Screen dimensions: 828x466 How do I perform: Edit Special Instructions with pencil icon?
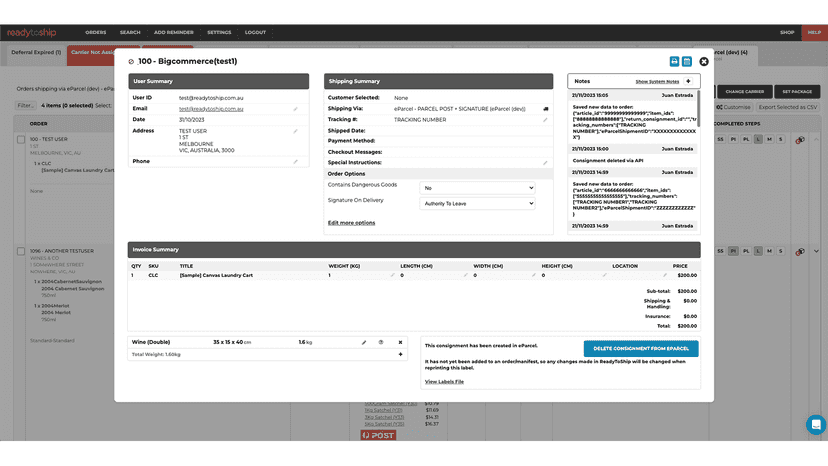(545, 163)
